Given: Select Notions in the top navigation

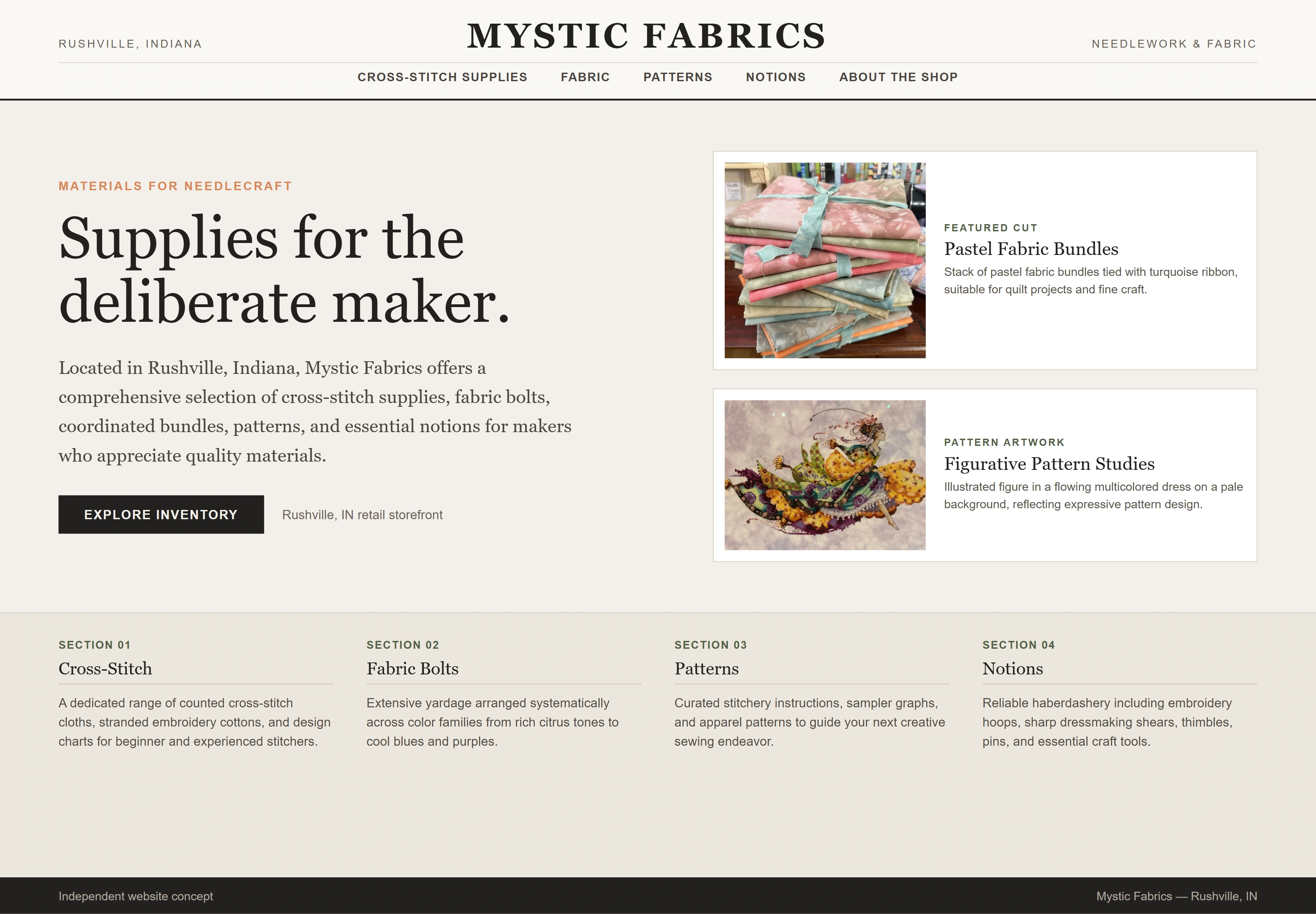Looking at the screenshot, I should point(776,77).
